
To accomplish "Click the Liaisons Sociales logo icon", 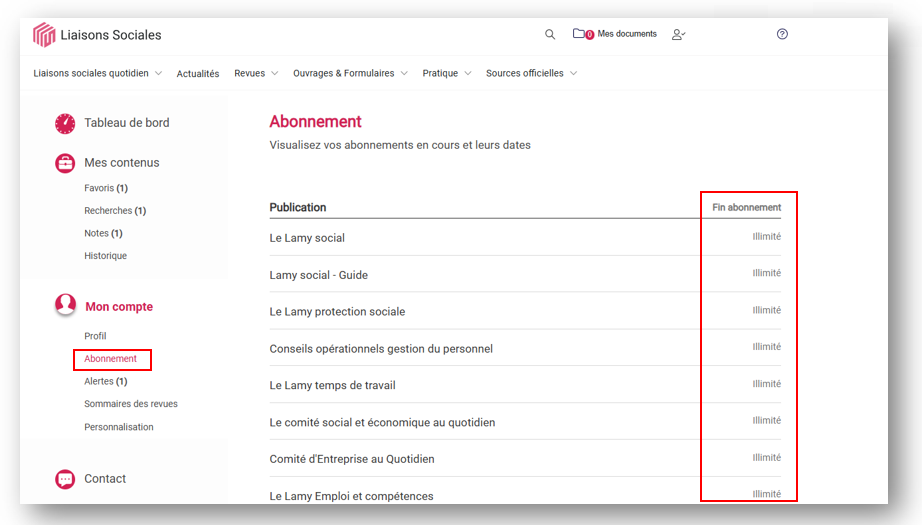I will click(44, 35).
